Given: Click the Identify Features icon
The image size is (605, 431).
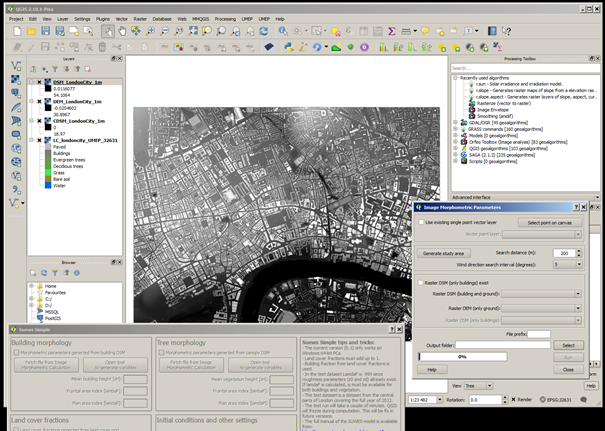Looking at the screenshot, I should tap(283, 31).
